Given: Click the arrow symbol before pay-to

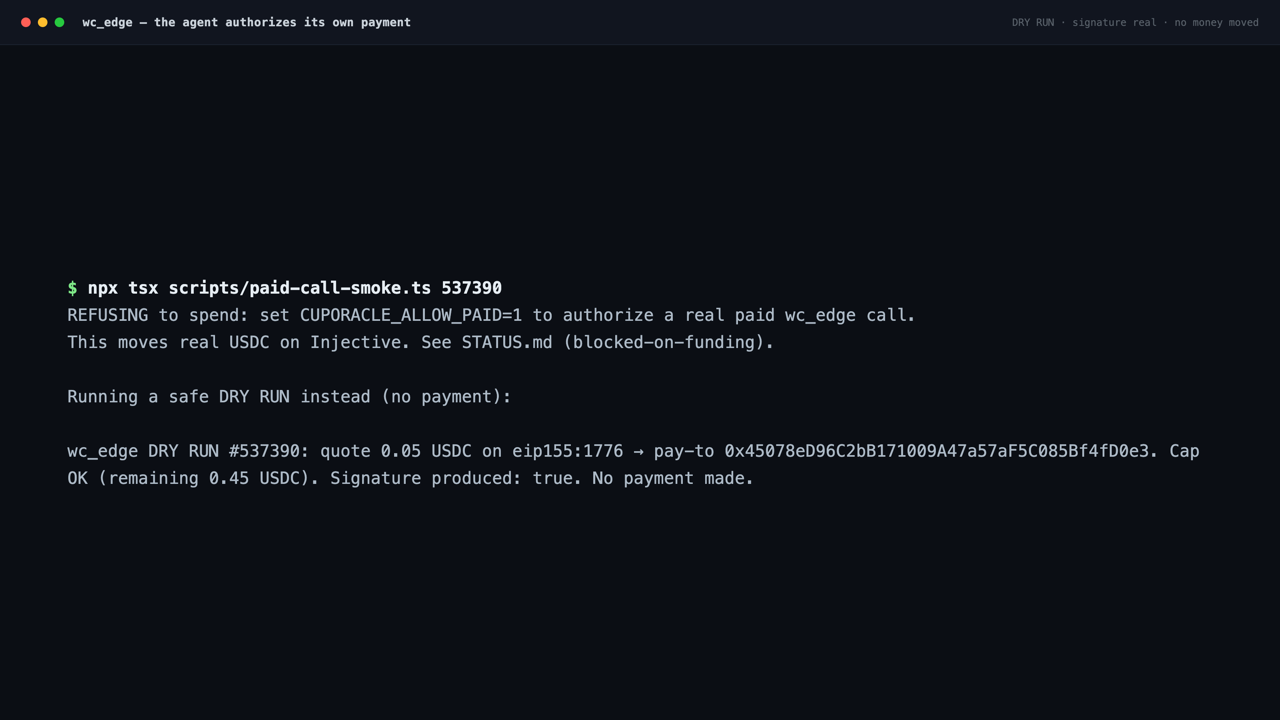Looking at the screenshot, I should click(x=638, y=451).
